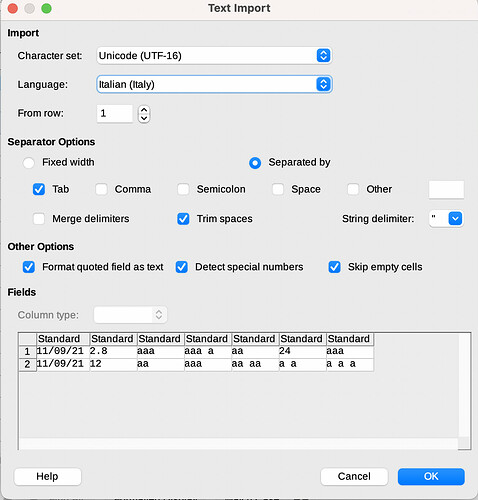This screenshot has height=500, width=478.
Task: Increase the From row value with up arrow
Action: click(144, 110)
